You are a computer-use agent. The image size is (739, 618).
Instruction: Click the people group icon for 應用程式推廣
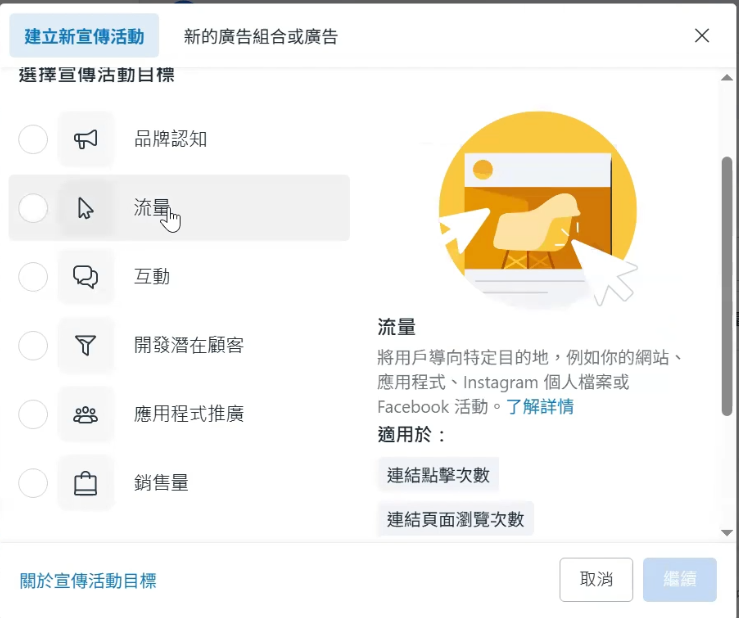click(x=86, y=414)
